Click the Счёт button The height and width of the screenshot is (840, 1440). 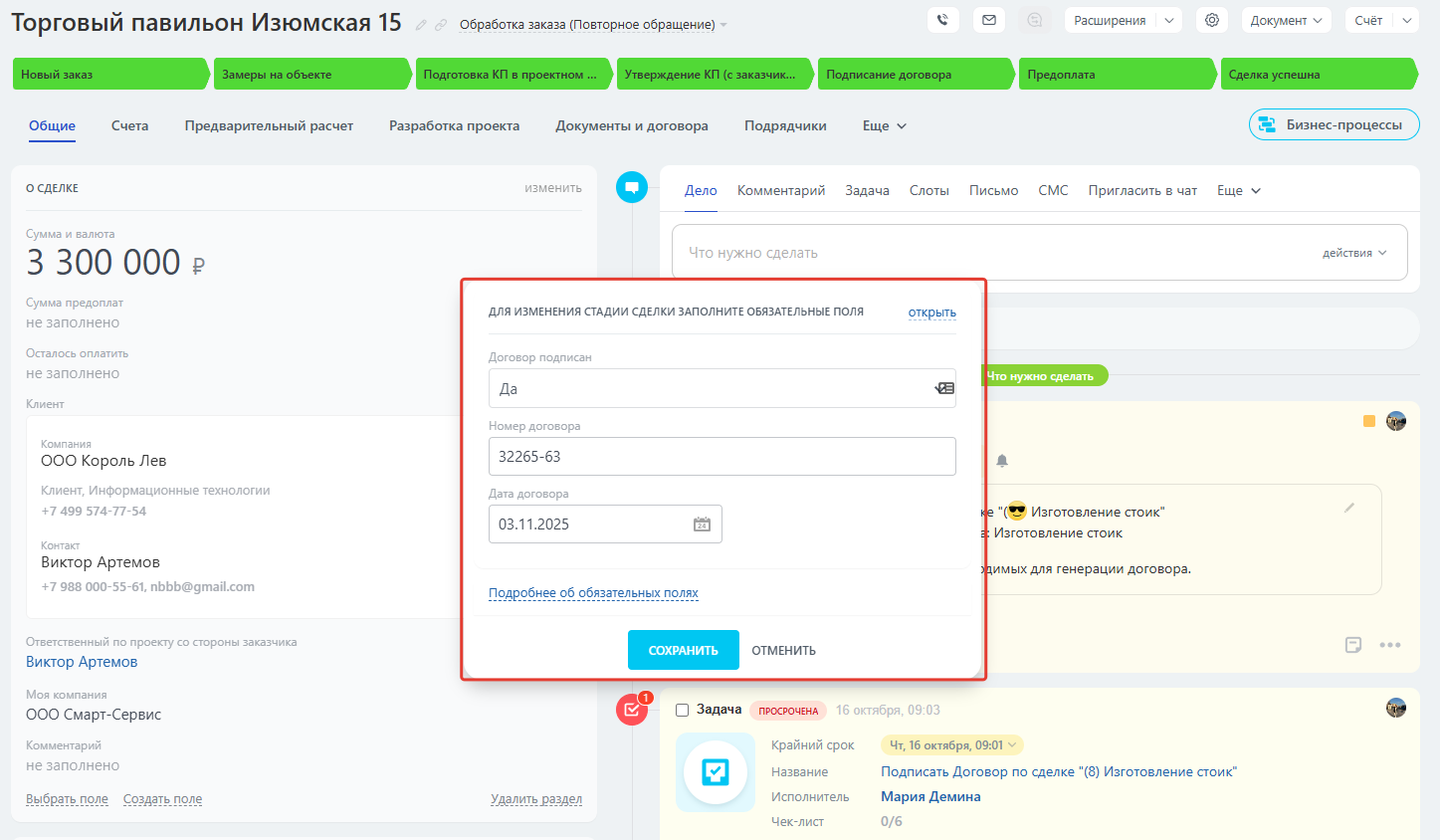[x=1368, y=20]
